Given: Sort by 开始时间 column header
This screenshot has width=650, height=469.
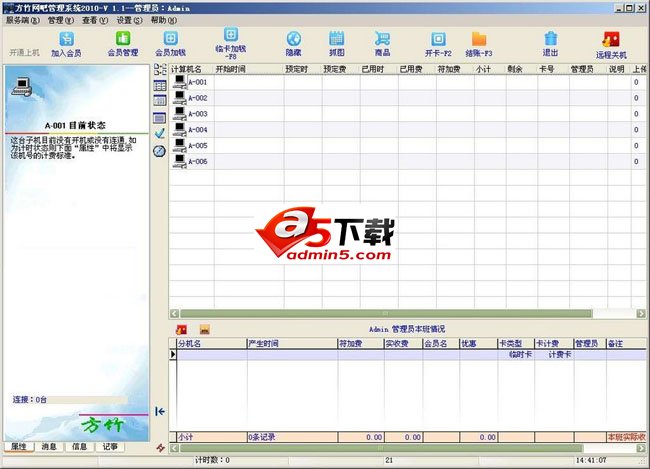Looking at the screenshot, I should coord(249,69).
